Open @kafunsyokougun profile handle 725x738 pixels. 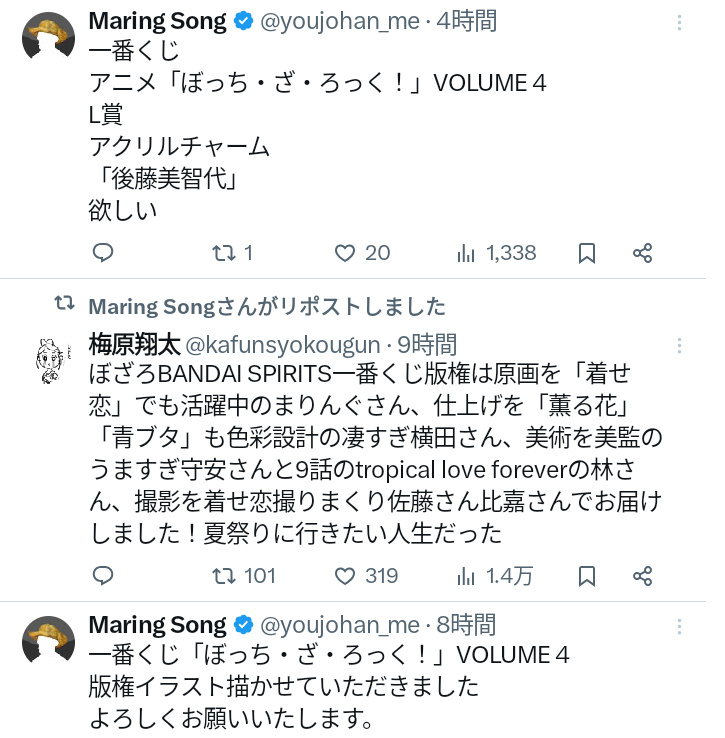[x=283, y=345]
